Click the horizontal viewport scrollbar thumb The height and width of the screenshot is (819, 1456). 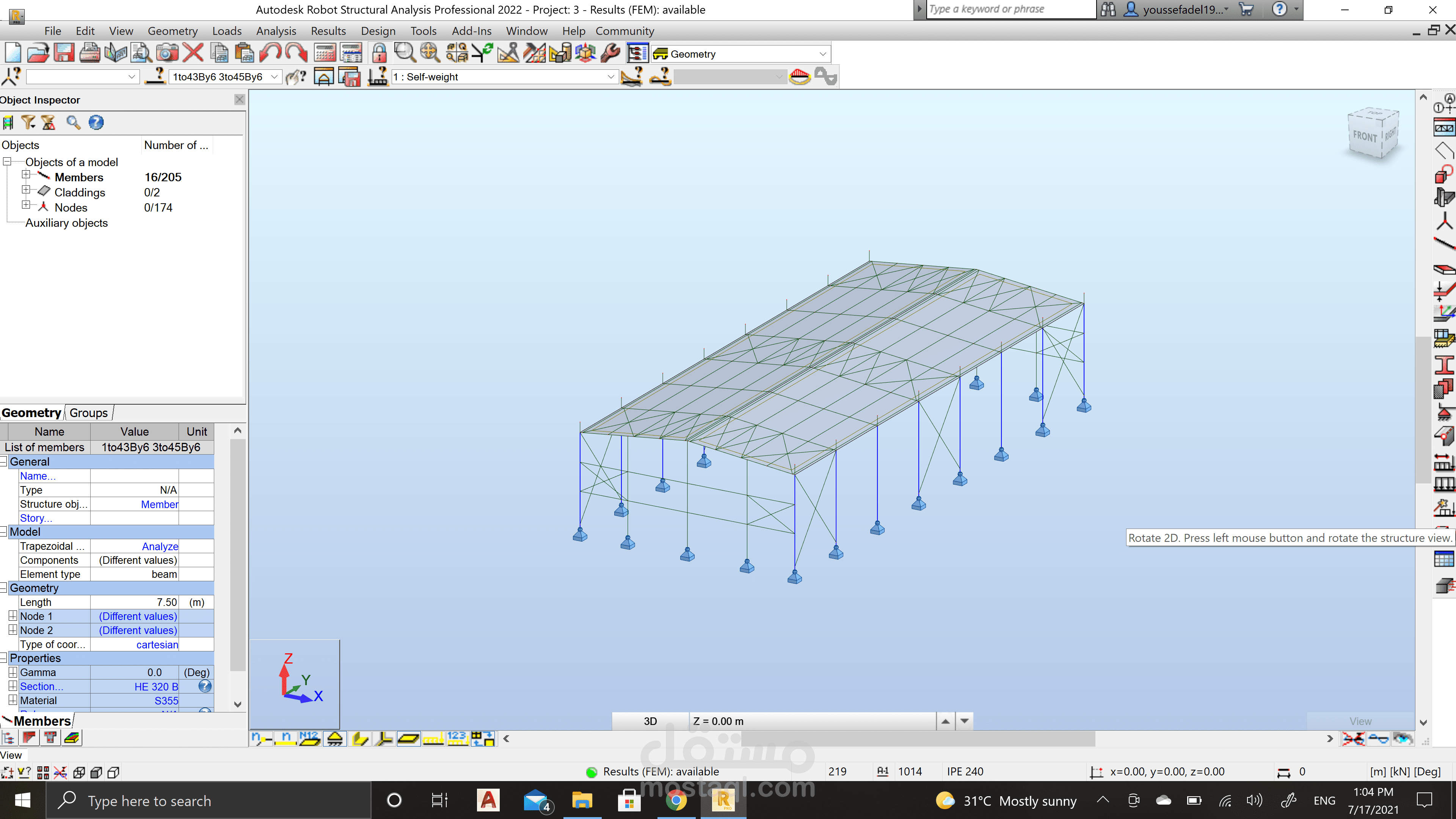(917, 739)
